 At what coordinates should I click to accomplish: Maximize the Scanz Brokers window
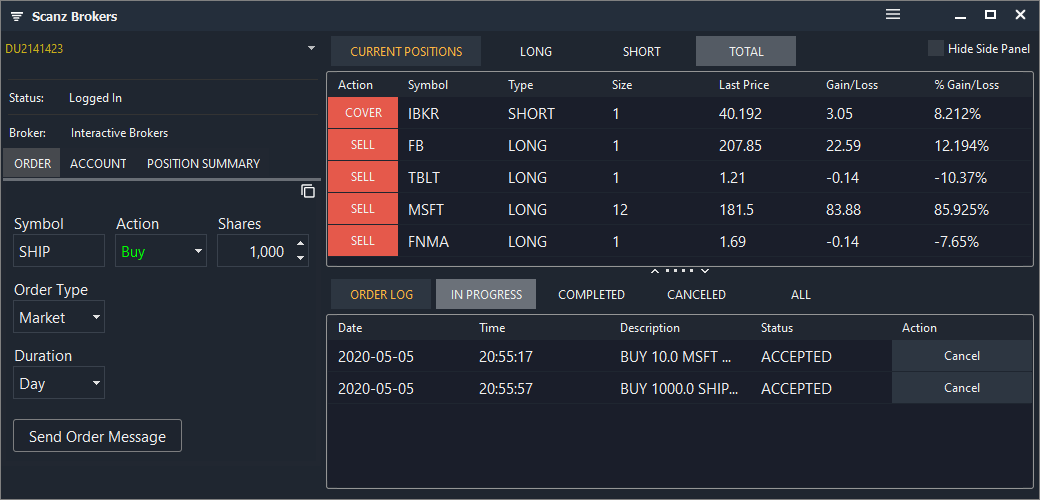pyautogui.click(x=990, y=15)
